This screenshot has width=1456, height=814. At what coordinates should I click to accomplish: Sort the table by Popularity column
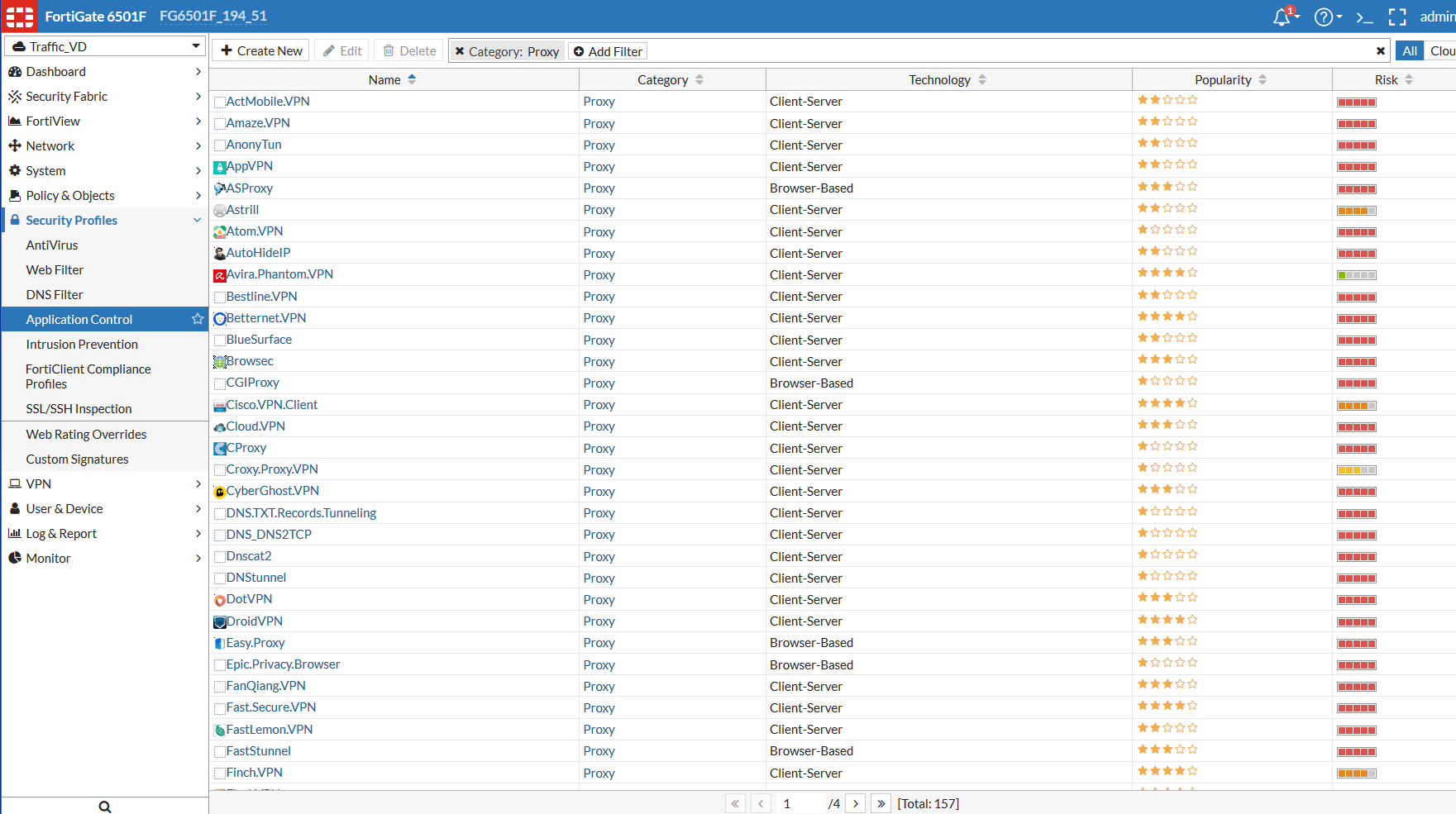[x=1232, y=80]
